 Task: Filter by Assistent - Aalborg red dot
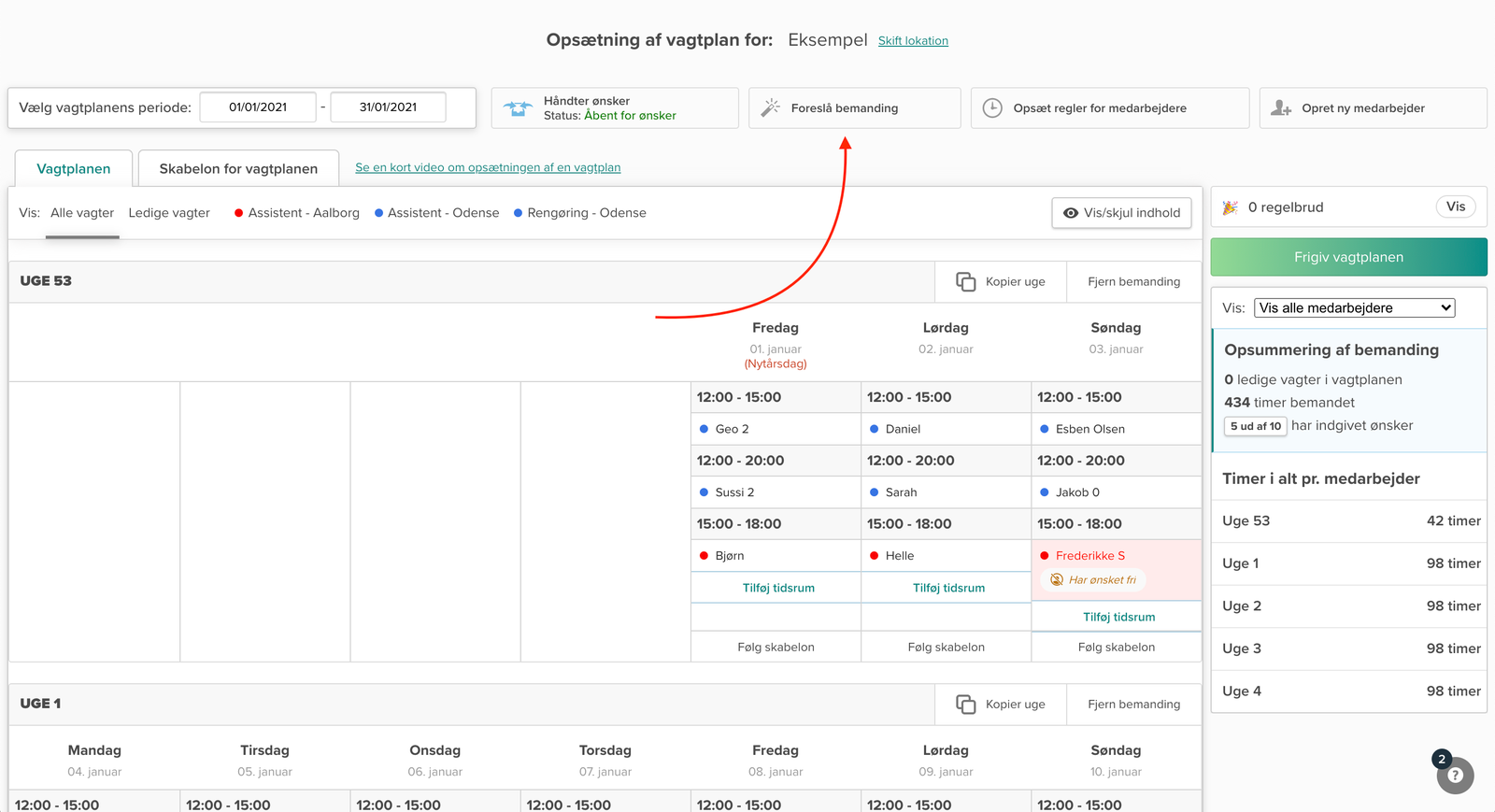(x=239, y=213)
